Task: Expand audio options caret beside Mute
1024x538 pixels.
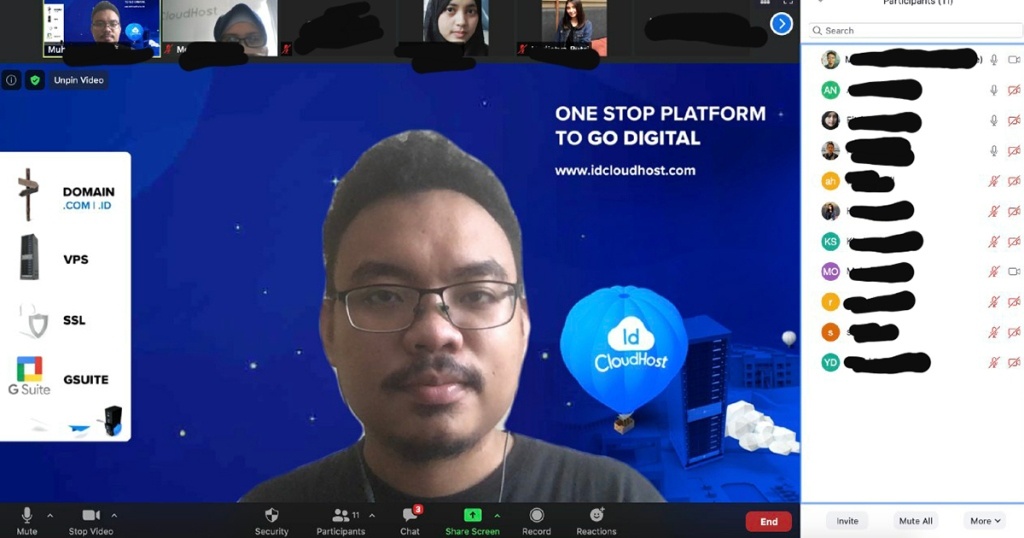Action: 50,516
